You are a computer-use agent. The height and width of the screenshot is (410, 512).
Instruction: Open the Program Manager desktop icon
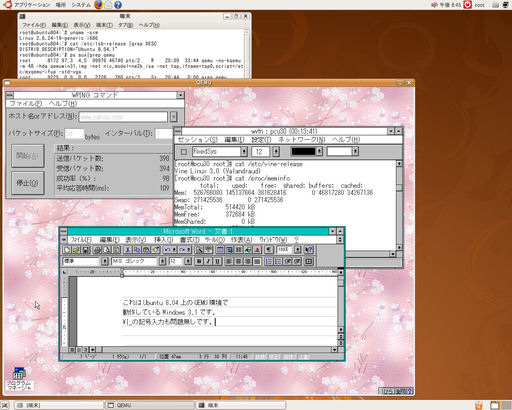19,379
